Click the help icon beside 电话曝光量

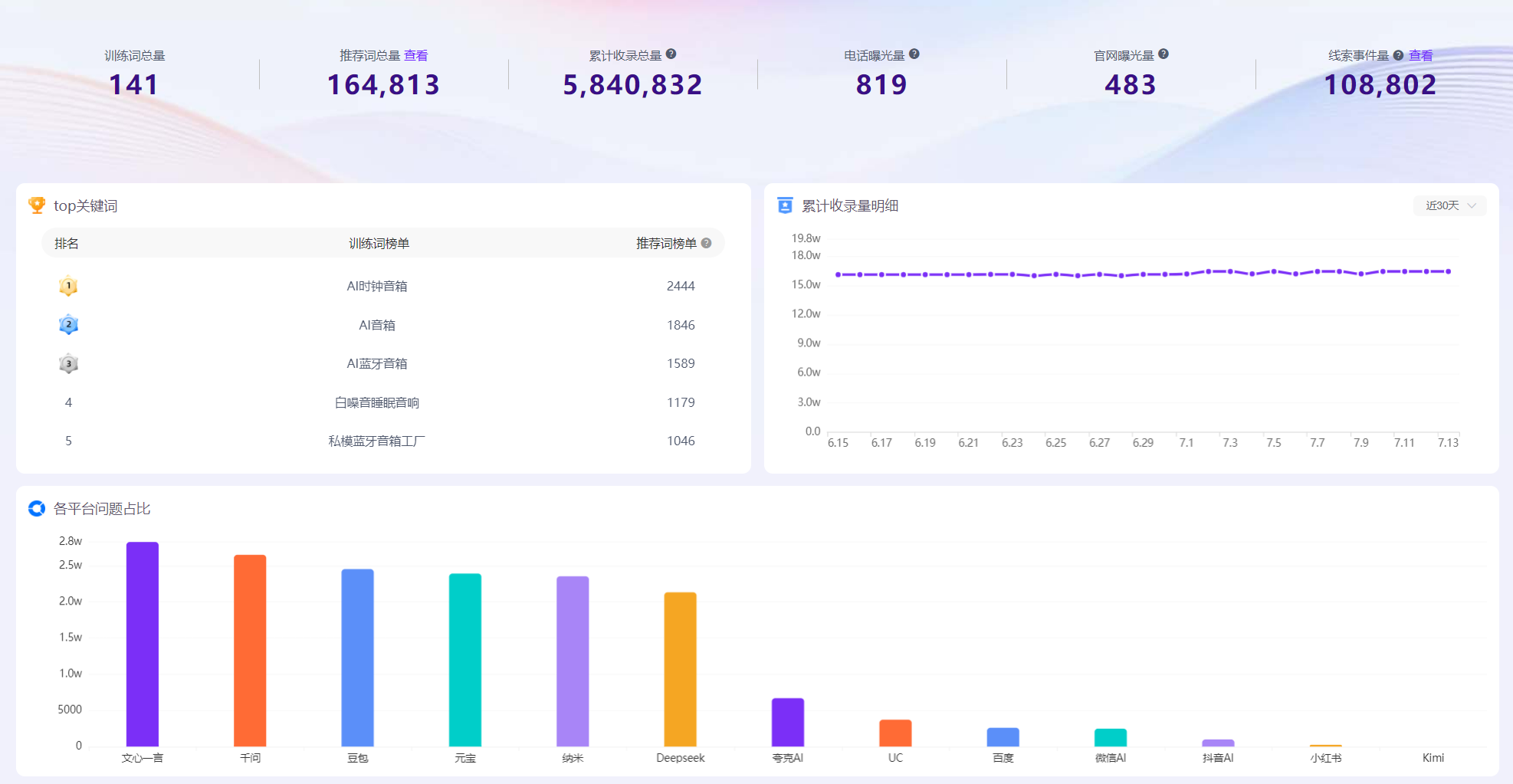914,54
